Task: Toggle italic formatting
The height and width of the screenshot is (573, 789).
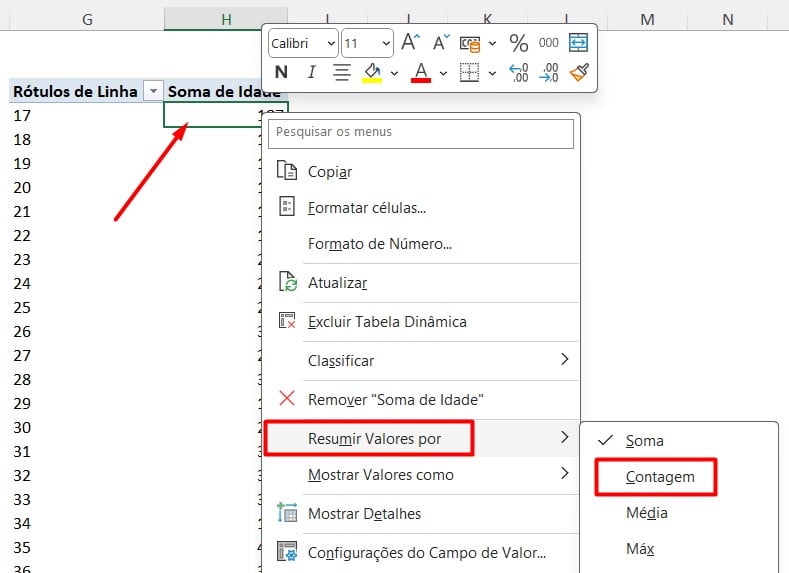Action: (311, 72)
